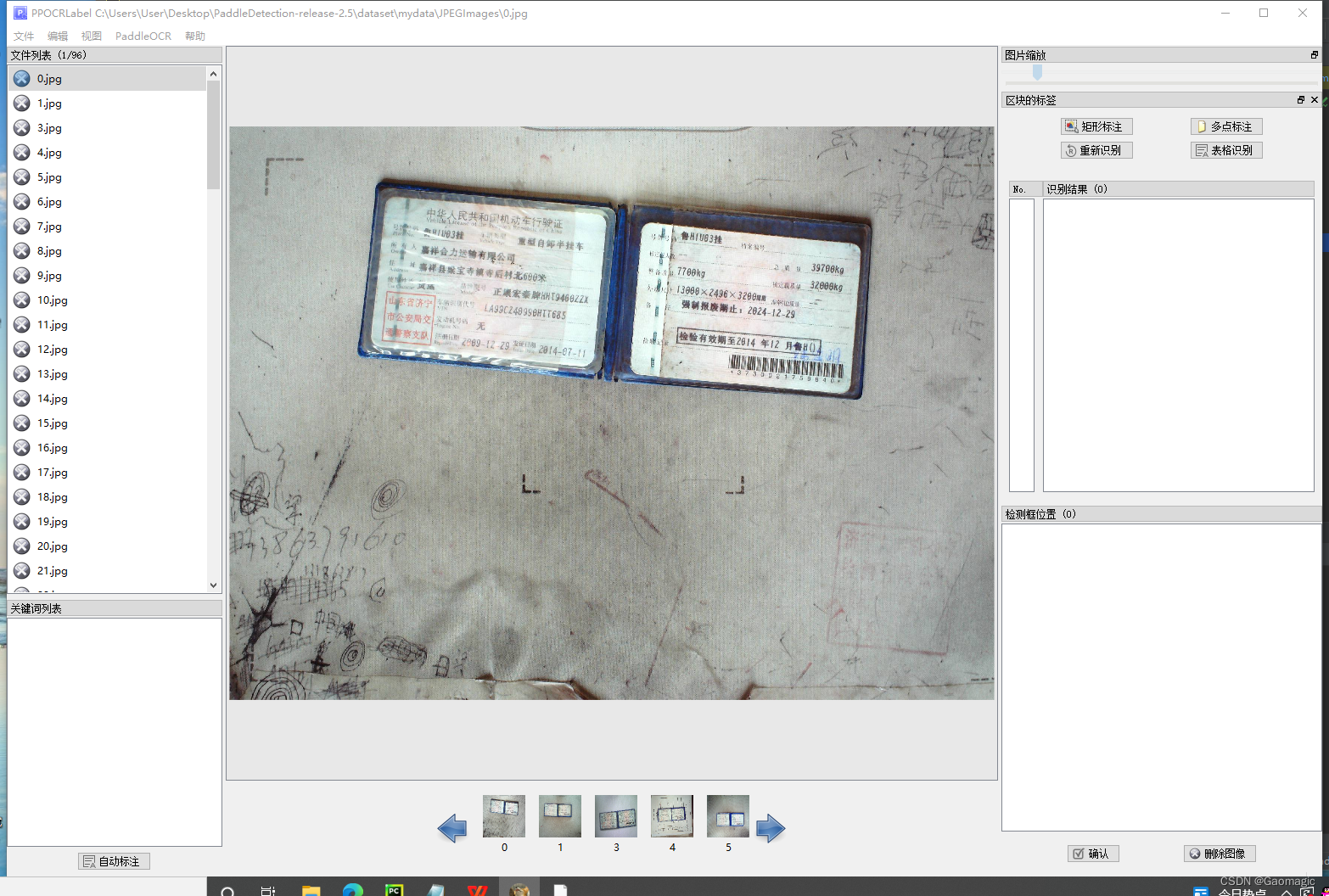Close the 区块的标签 panel
The width and height of the screenshot is (1329, 896).
[1315, 100]
